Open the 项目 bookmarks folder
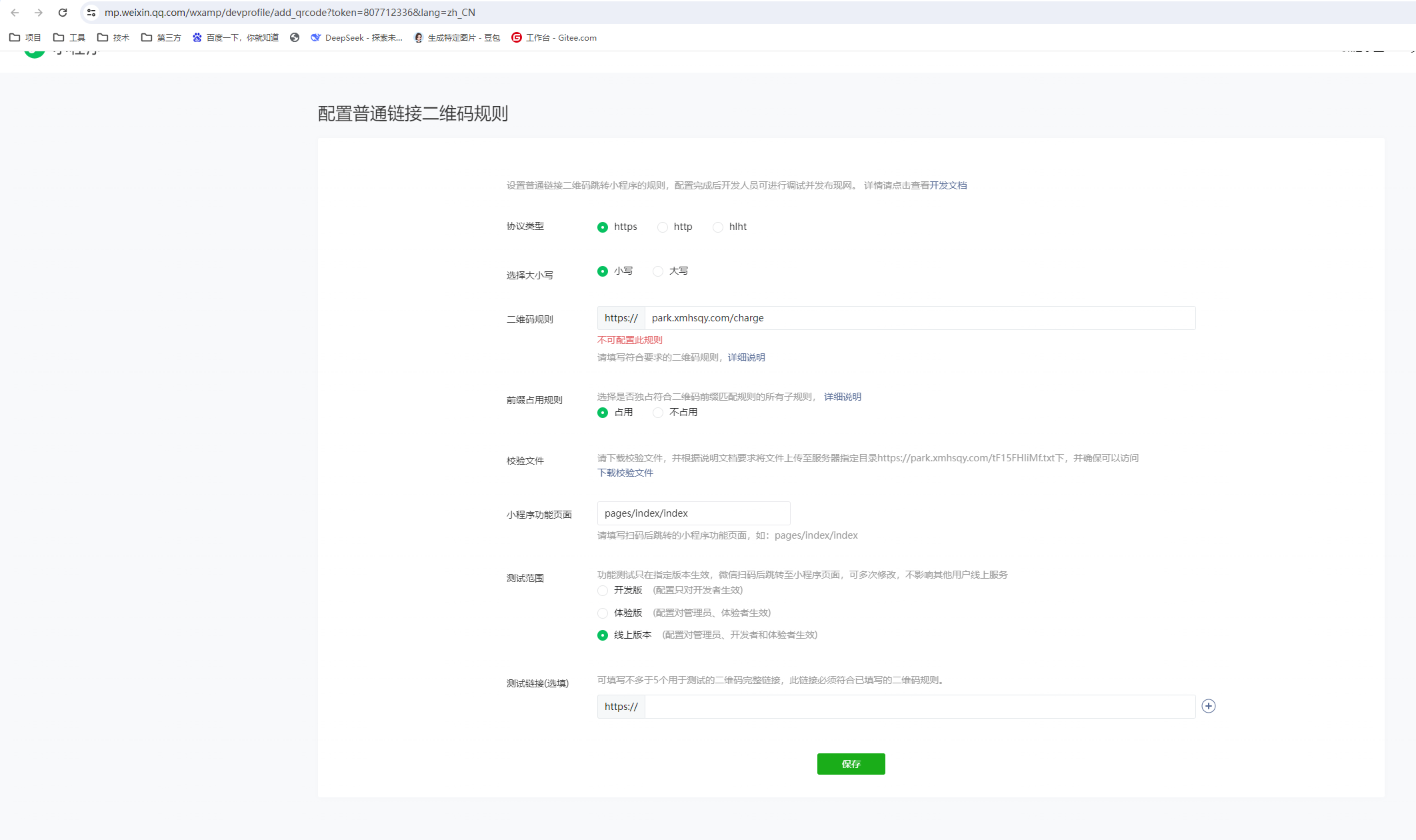This screenshot has width=1416, height=840. point(25,38)
